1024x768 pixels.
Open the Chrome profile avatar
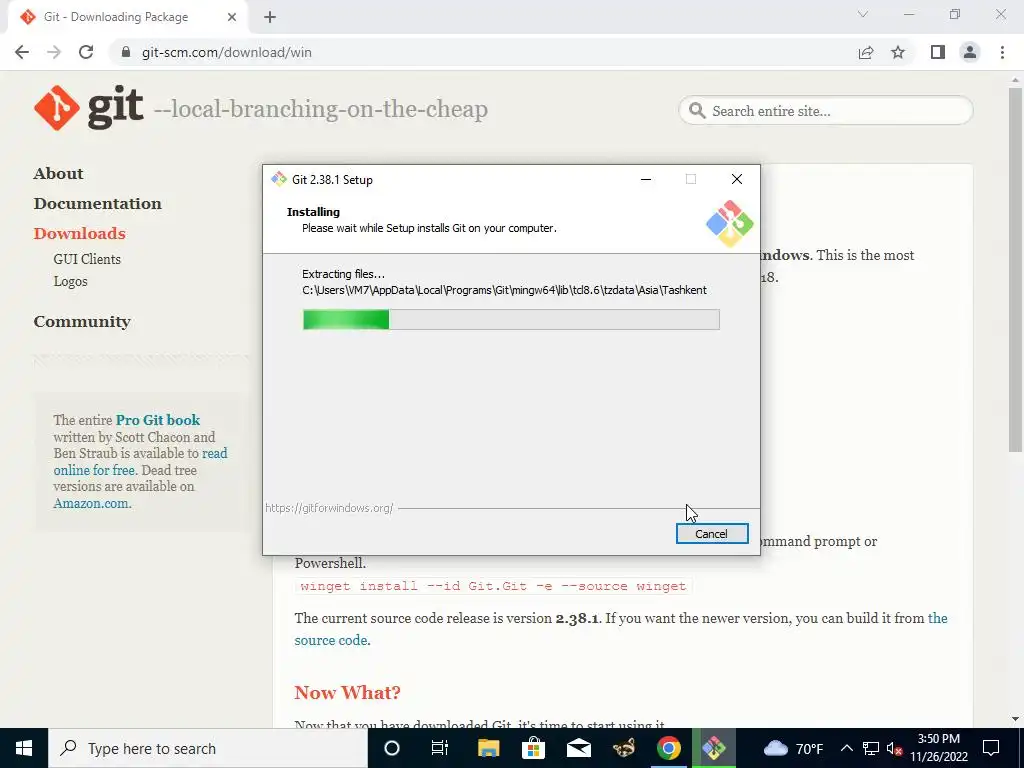(970, 52)
